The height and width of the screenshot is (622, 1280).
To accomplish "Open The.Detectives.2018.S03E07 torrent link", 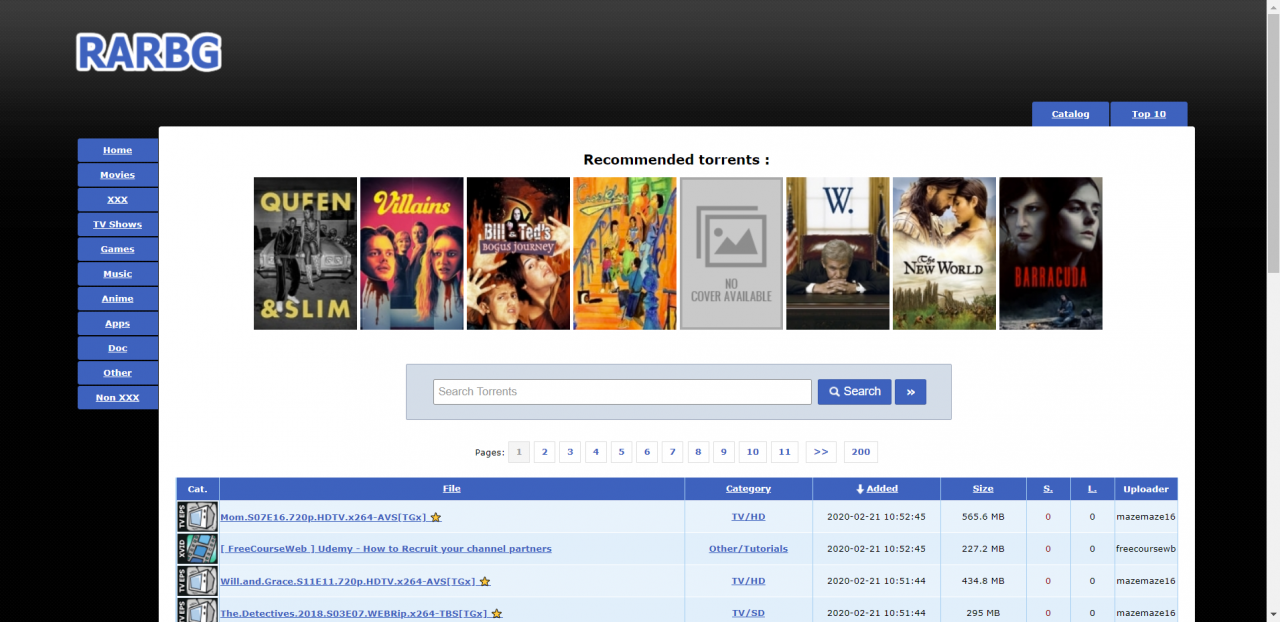I will pyautogui.click(x=354, y=613).
